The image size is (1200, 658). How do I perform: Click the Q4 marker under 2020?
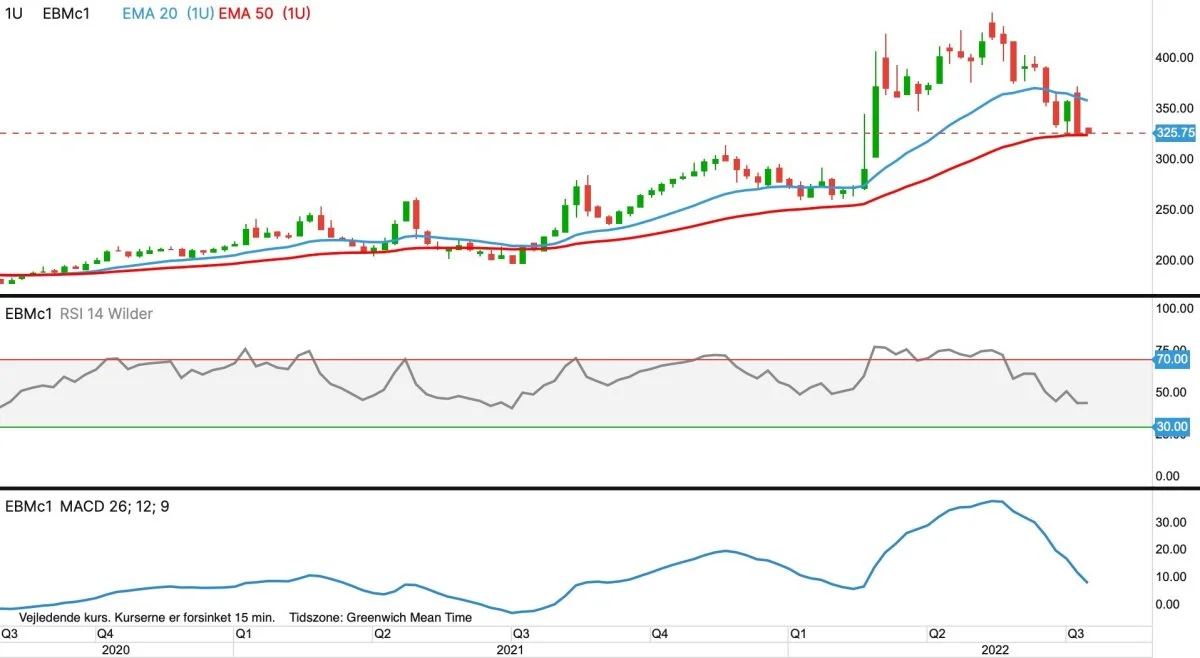point(104,633)
